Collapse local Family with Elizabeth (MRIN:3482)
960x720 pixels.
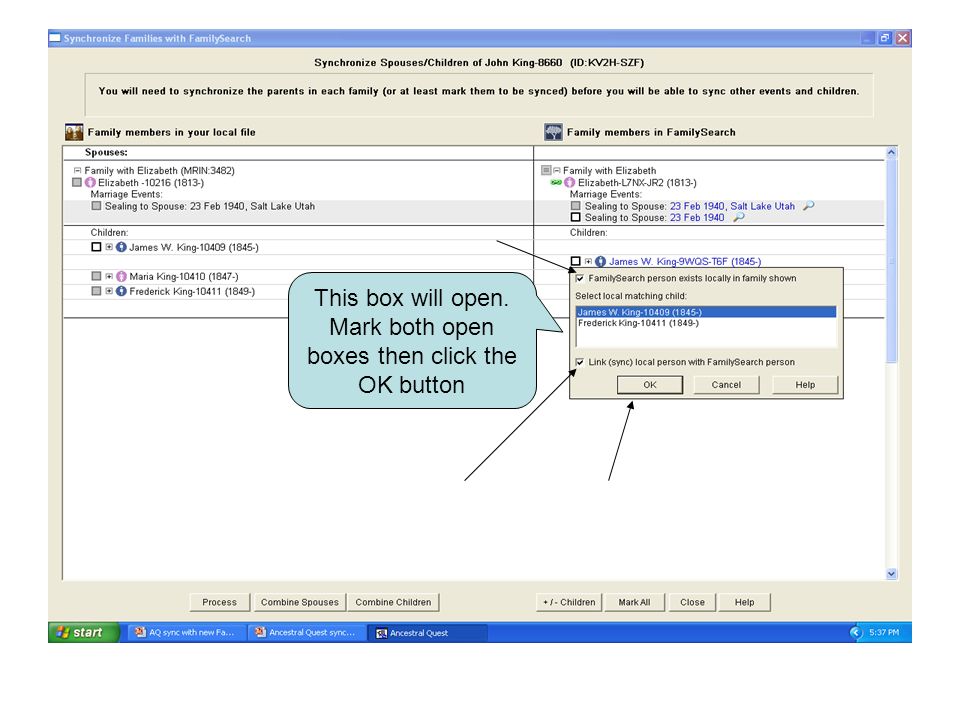tap(78, 170)
